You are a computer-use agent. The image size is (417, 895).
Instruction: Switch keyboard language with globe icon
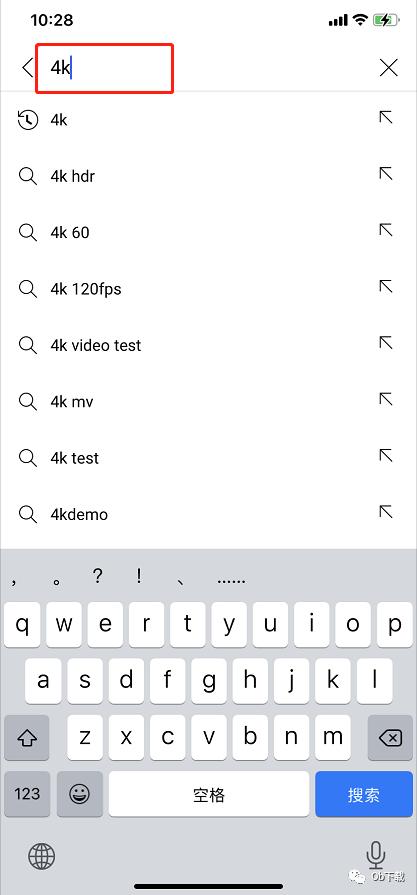(x=42, y=856)
